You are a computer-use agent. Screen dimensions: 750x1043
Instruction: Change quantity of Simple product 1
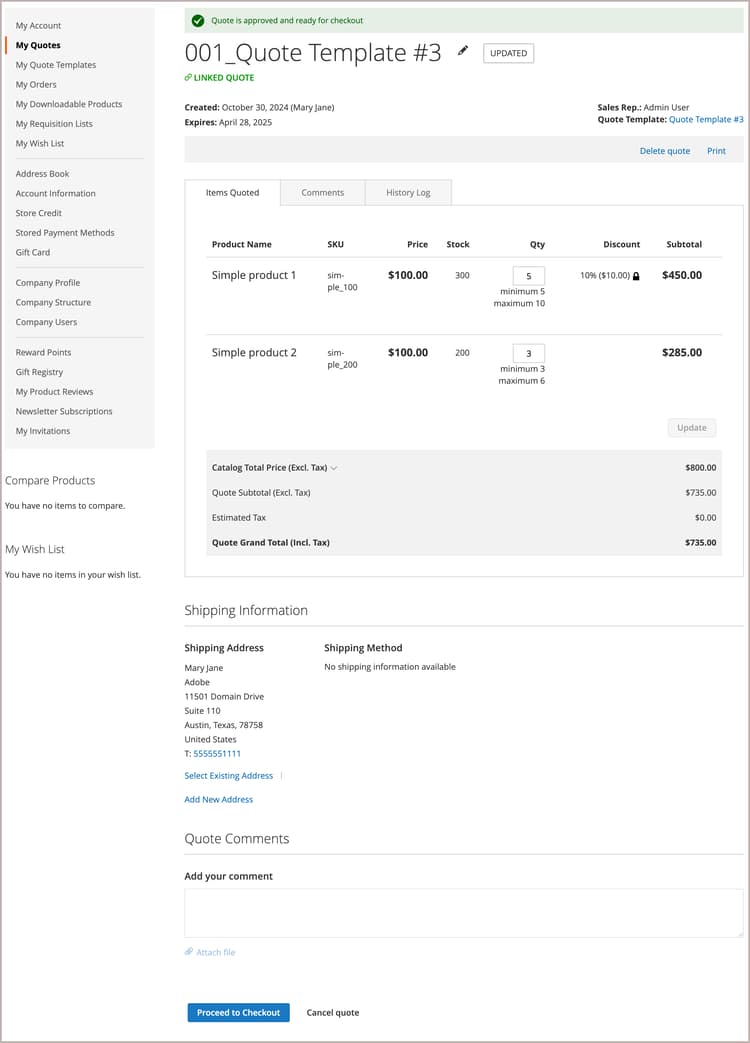point(528,275)
